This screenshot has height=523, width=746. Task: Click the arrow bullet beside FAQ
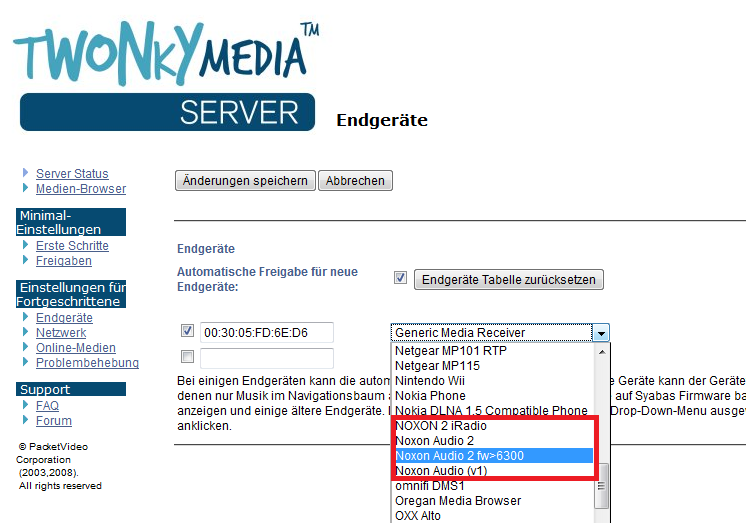click(x=26, y=405)
